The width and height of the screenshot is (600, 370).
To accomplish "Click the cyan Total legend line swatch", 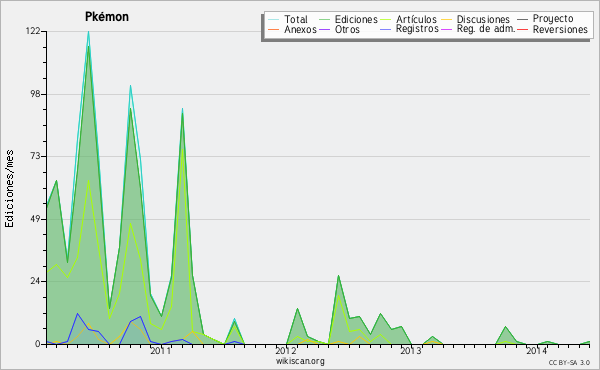I will point(274,19).
